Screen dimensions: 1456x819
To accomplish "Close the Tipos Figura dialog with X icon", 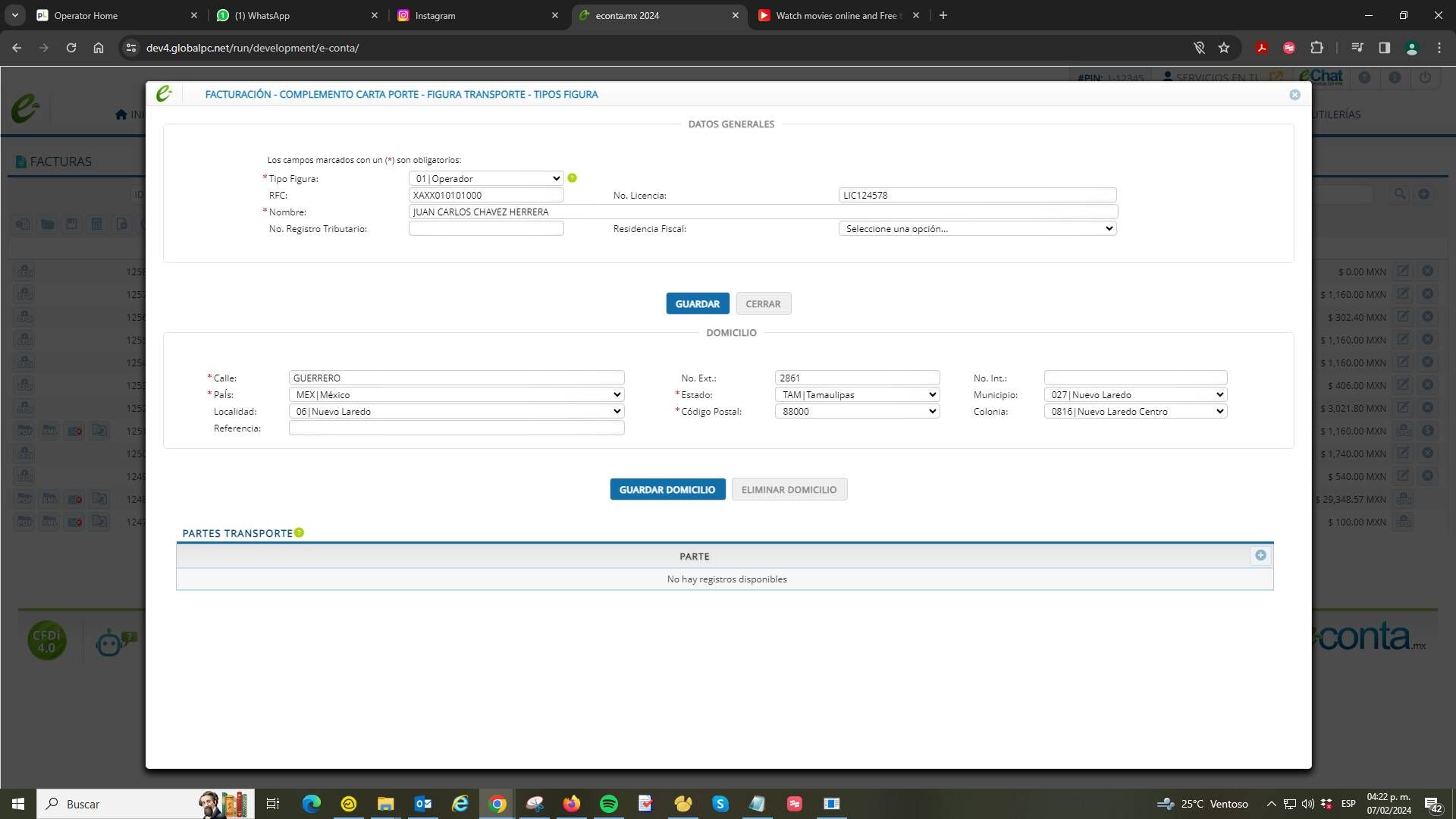I will pyautogui.click(x=1294, y=95).
